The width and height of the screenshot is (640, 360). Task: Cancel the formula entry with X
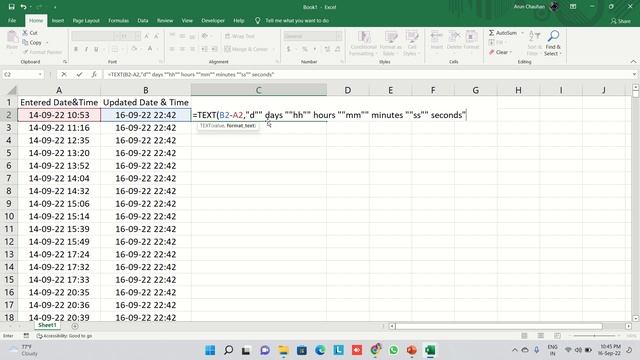pos(64,74)
